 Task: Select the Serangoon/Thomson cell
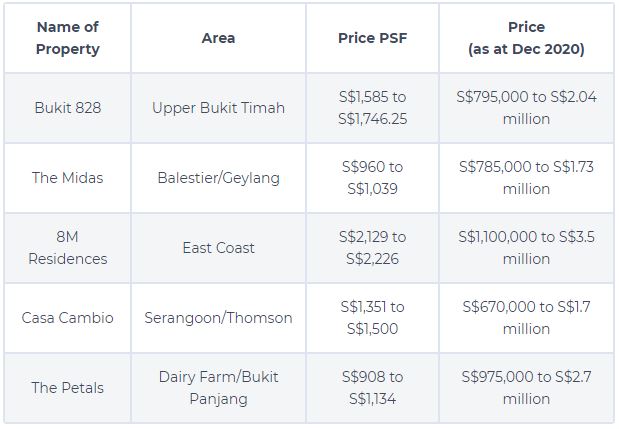point(218,318)
